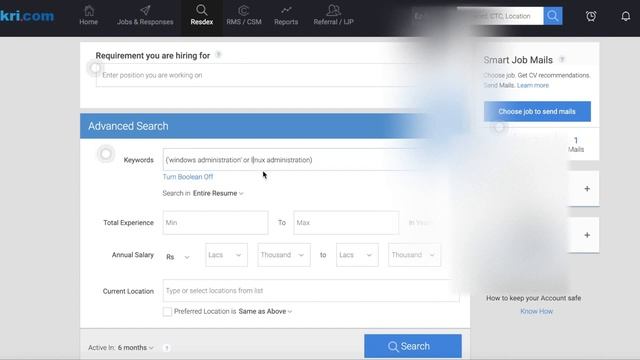Click the info icon beside Active In
This screenshot has width=640, height=360.
[x=167, y=348]
